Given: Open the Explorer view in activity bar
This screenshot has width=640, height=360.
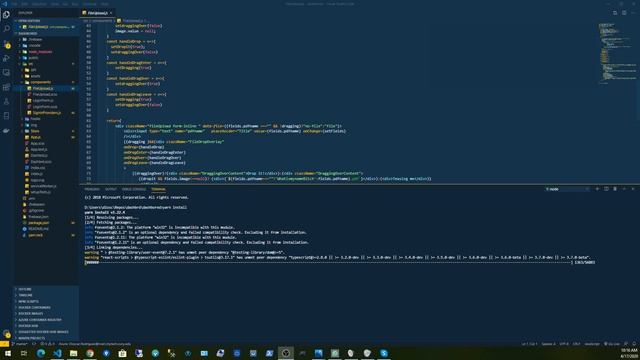Looking at the screenshot, I should [6, 15].
